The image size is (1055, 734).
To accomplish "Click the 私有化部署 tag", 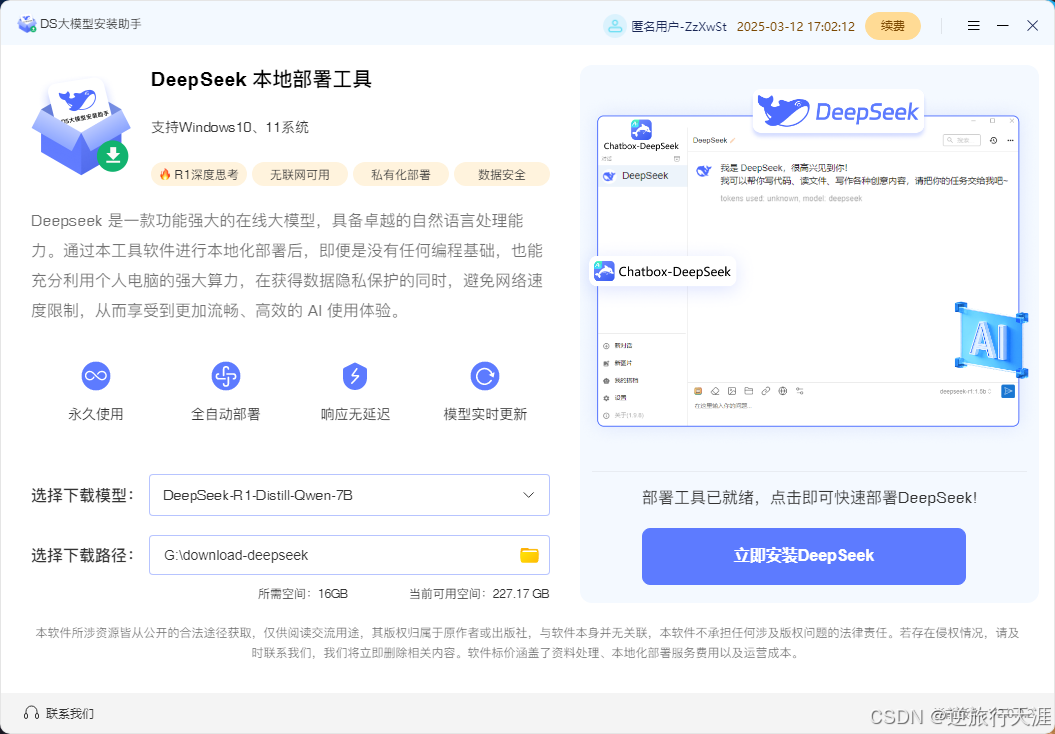I will [401, 174].
